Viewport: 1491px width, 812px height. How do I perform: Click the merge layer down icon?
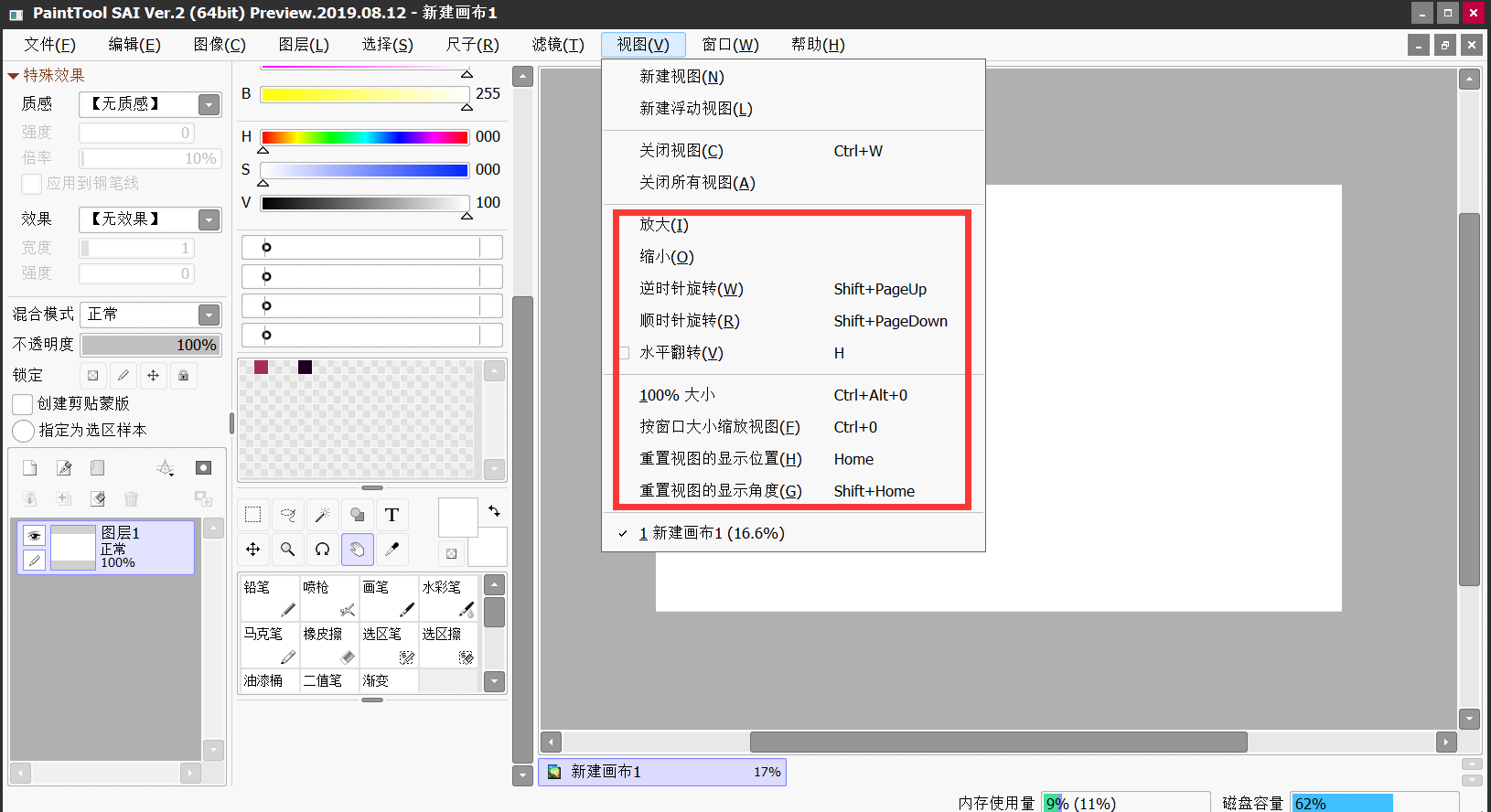30,498
